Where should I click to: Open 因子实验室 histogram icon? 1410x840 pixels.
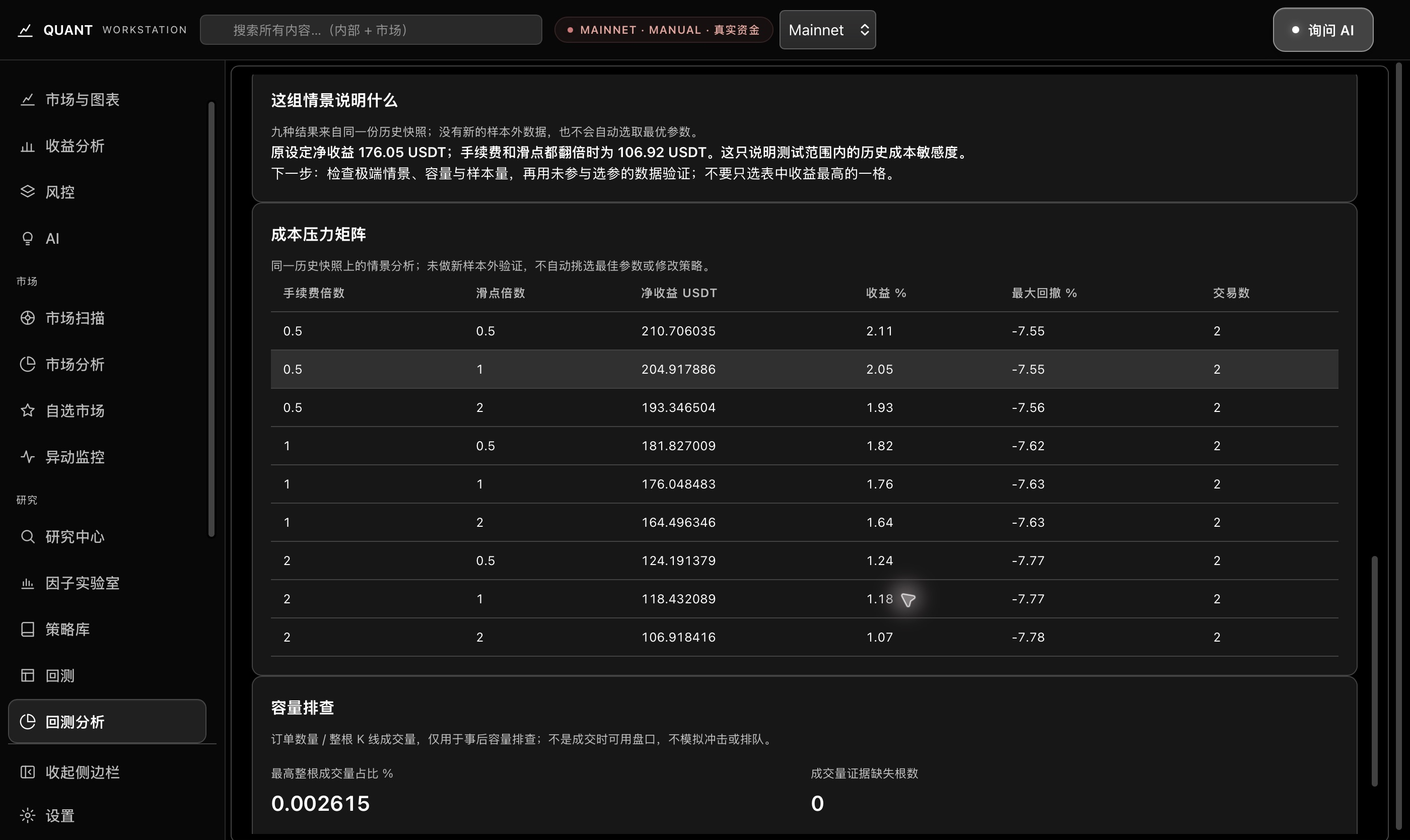click(x=27, y=583)
